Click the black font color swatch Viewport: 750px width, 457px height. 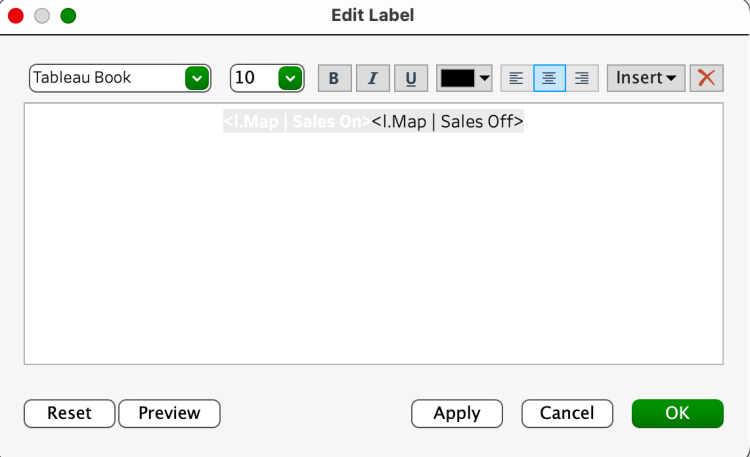tap(457, 78)
